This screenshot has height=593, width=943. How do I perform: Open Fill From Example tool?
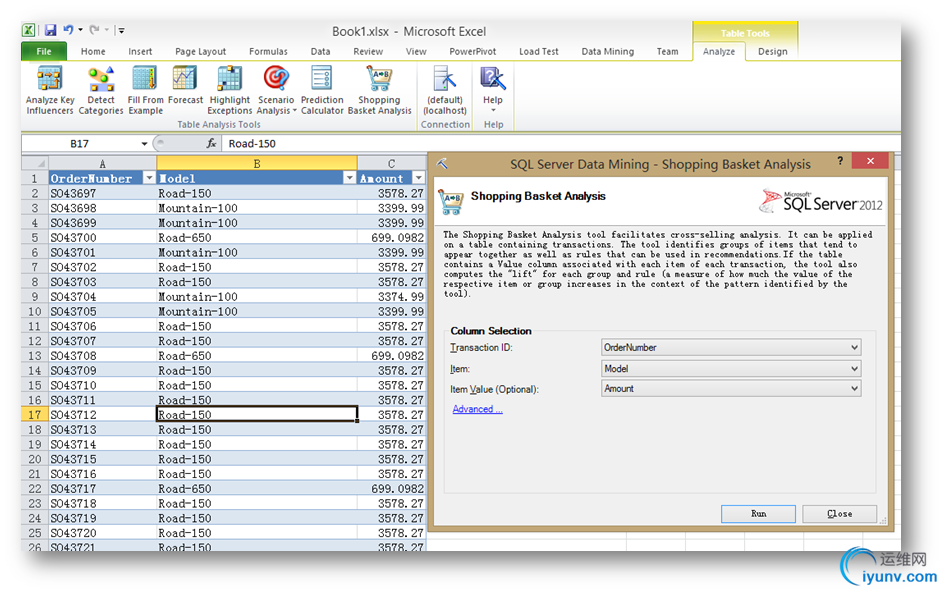tap(145, 90)
